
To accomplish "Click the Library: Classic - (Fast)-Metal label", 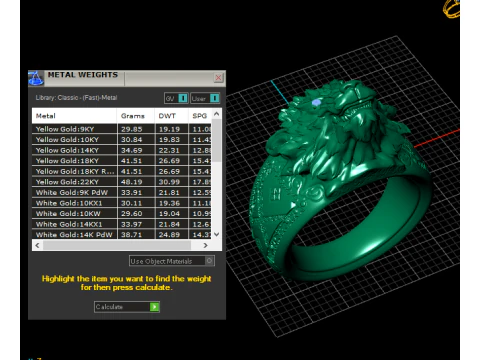I will click(76, 98).
